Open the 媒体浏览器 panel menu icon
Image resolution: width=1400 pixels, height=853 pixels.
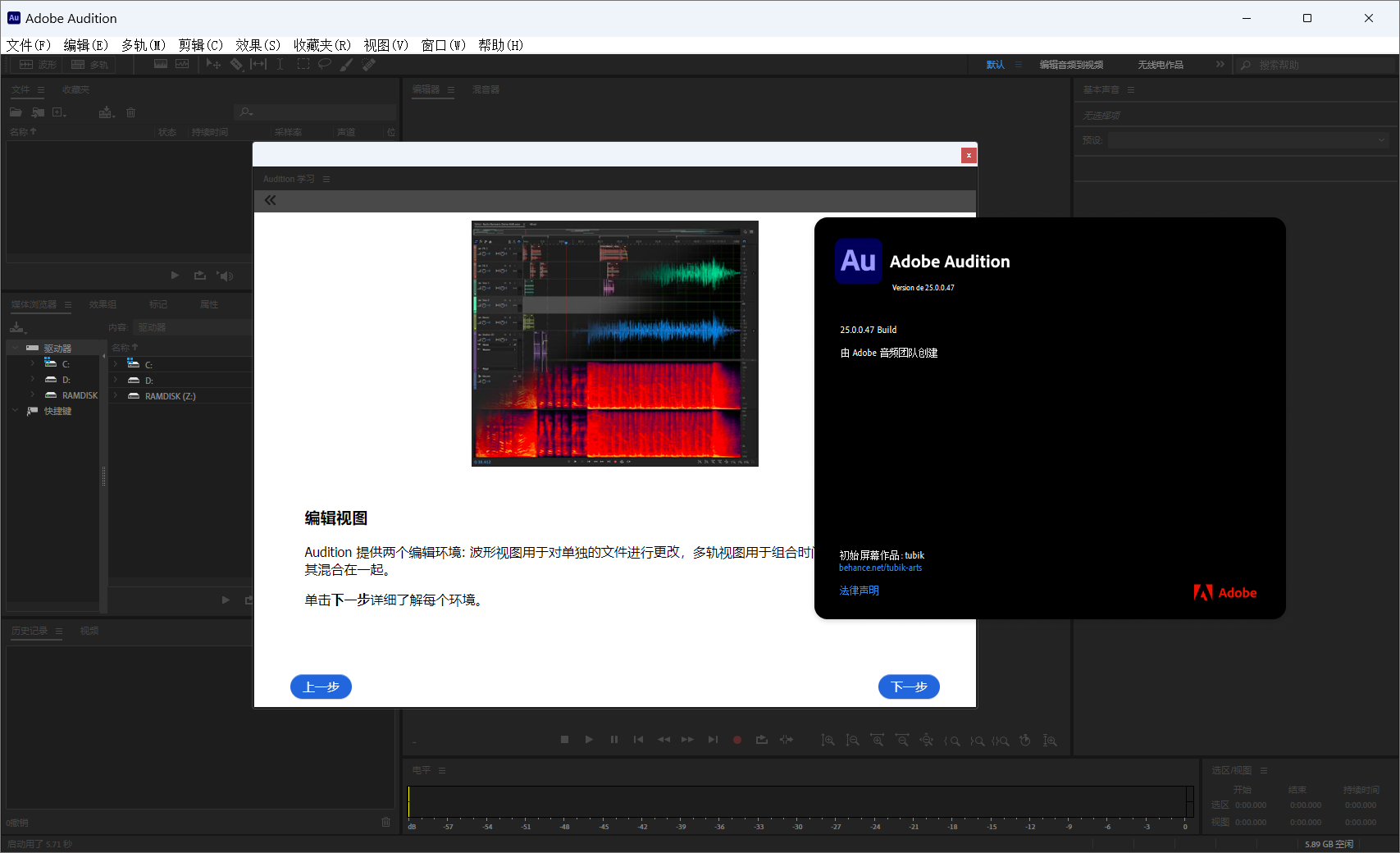point(68,304)
